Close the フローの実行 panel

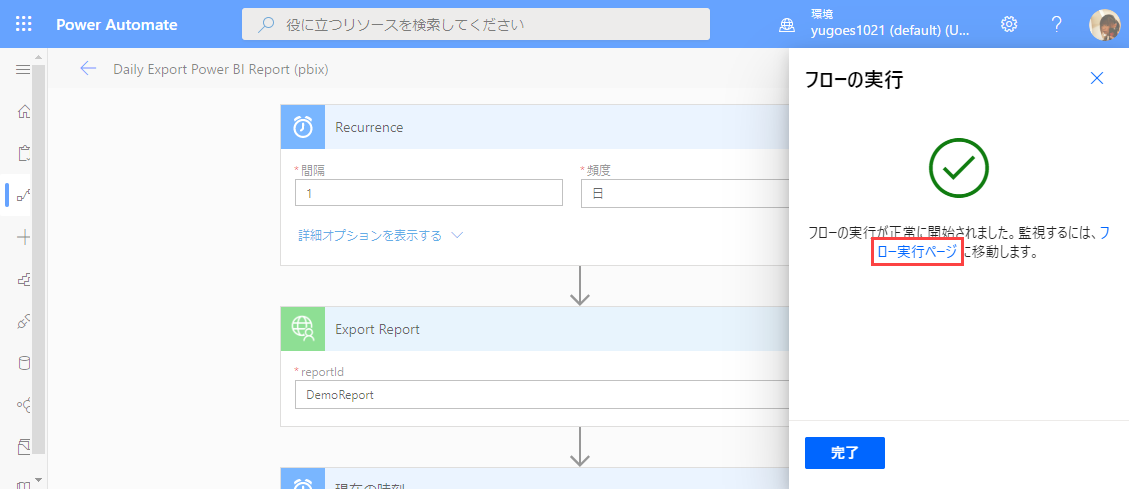pos(1097,78)
